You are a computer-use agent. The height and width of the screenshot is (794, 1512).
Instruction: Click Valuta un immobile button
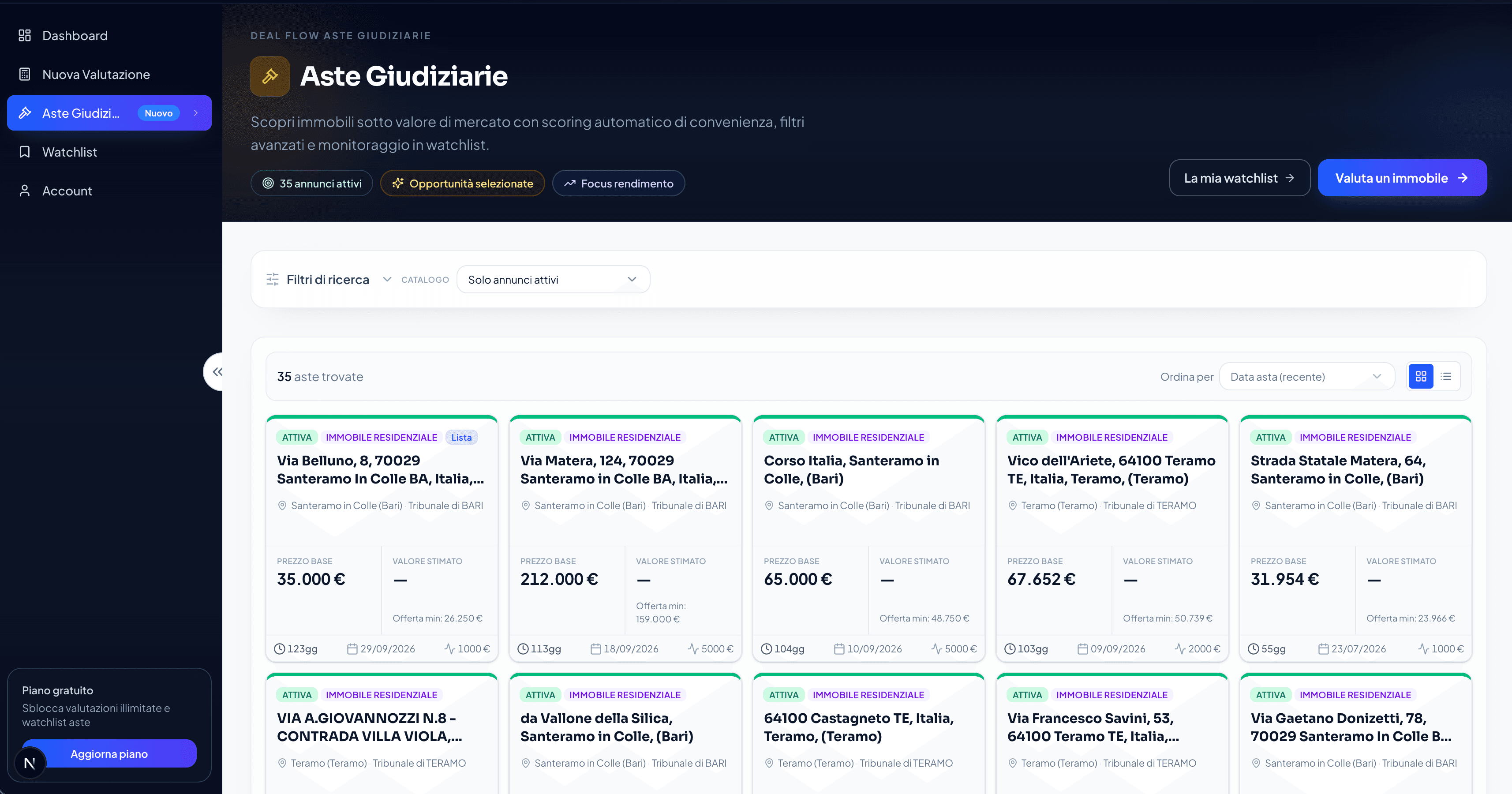click(1402, 178)
